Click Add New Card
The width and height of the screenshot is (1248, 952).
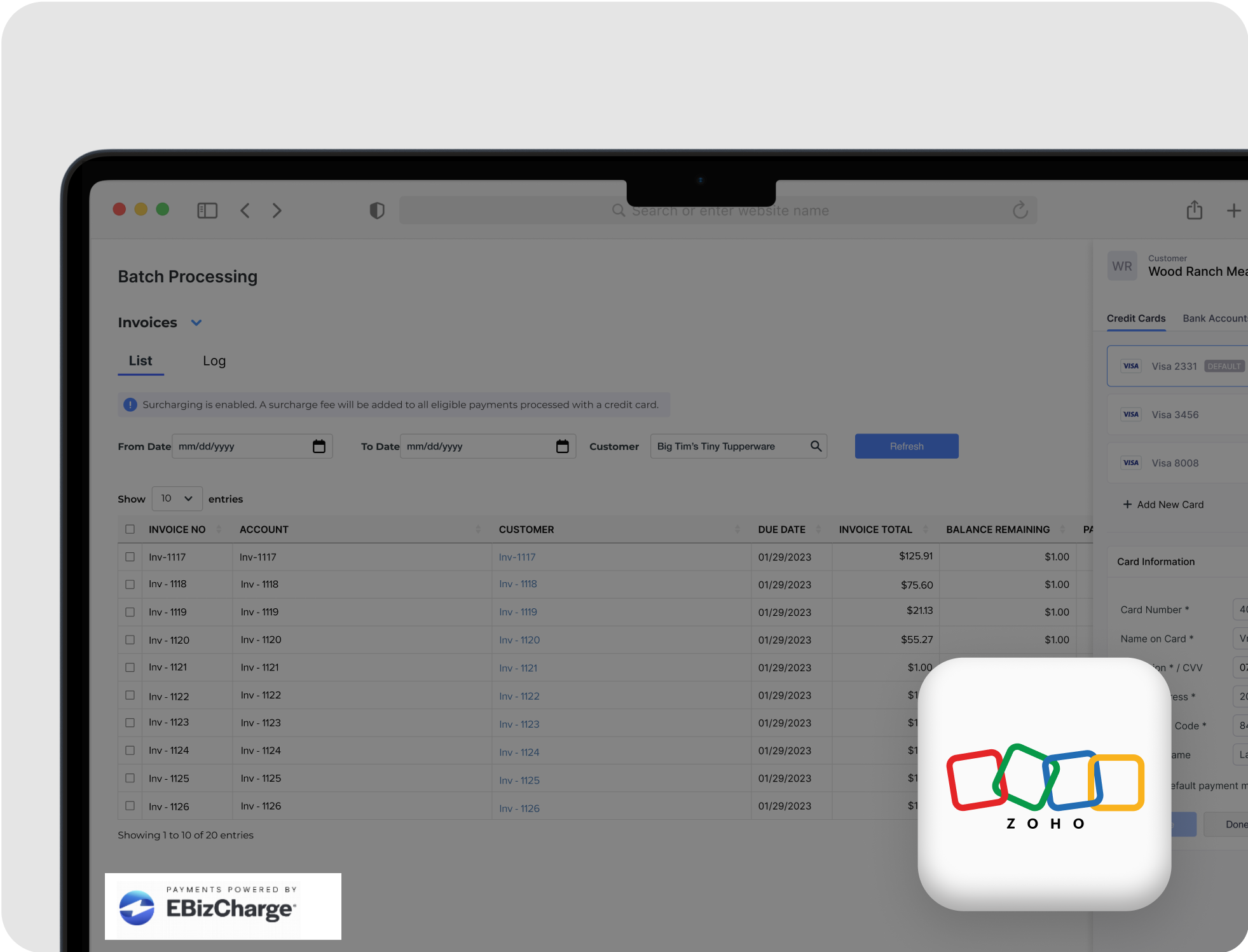pos(1163,505)
